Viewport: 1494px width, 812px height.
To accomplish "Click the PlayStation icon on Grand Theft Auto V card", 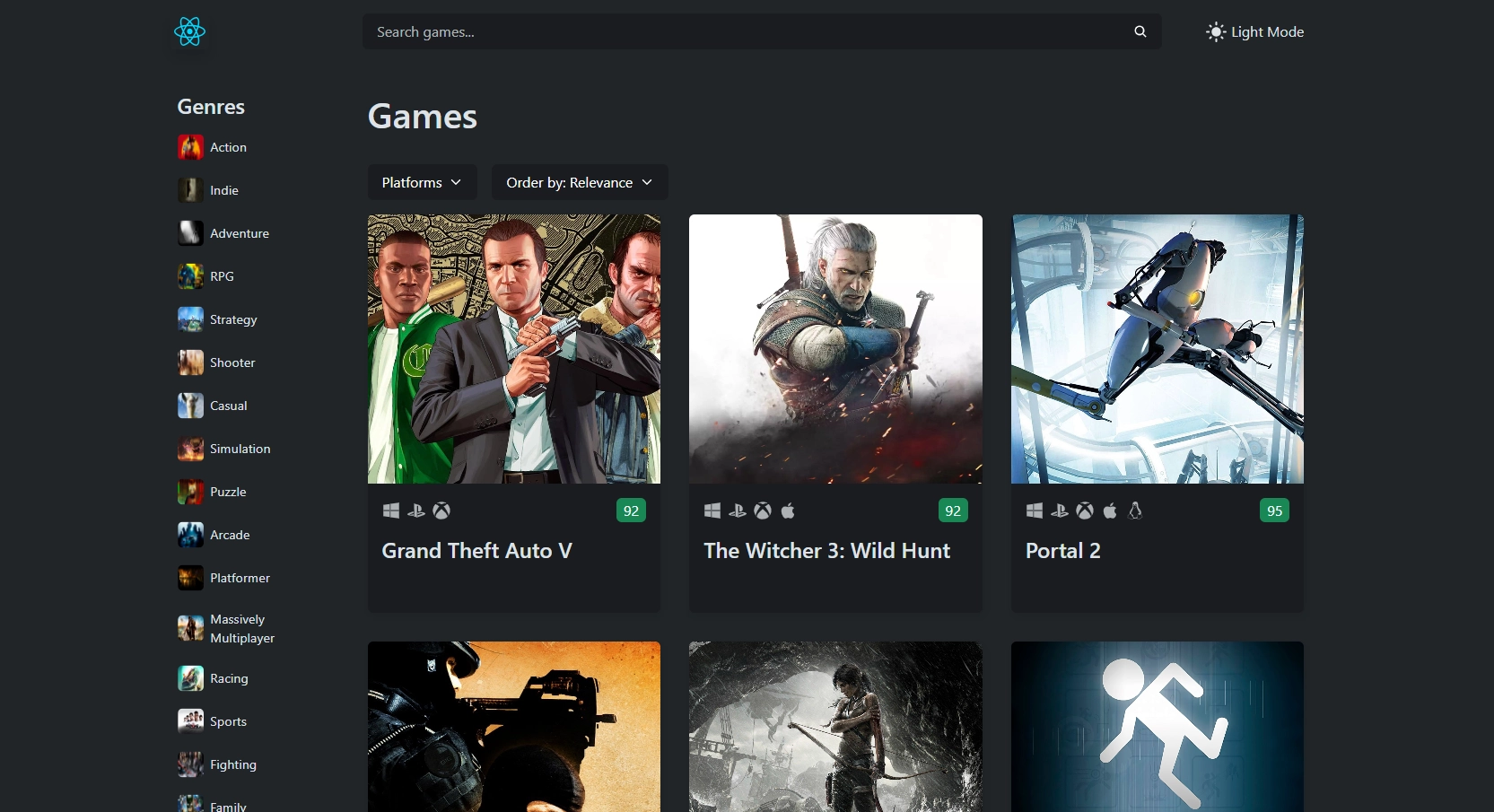I will (416, 511).
